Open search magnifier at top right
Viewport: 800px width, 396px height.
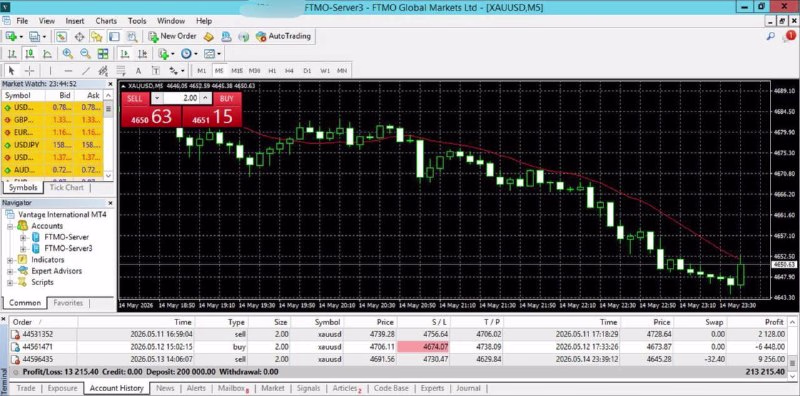(x=771, y=36)
